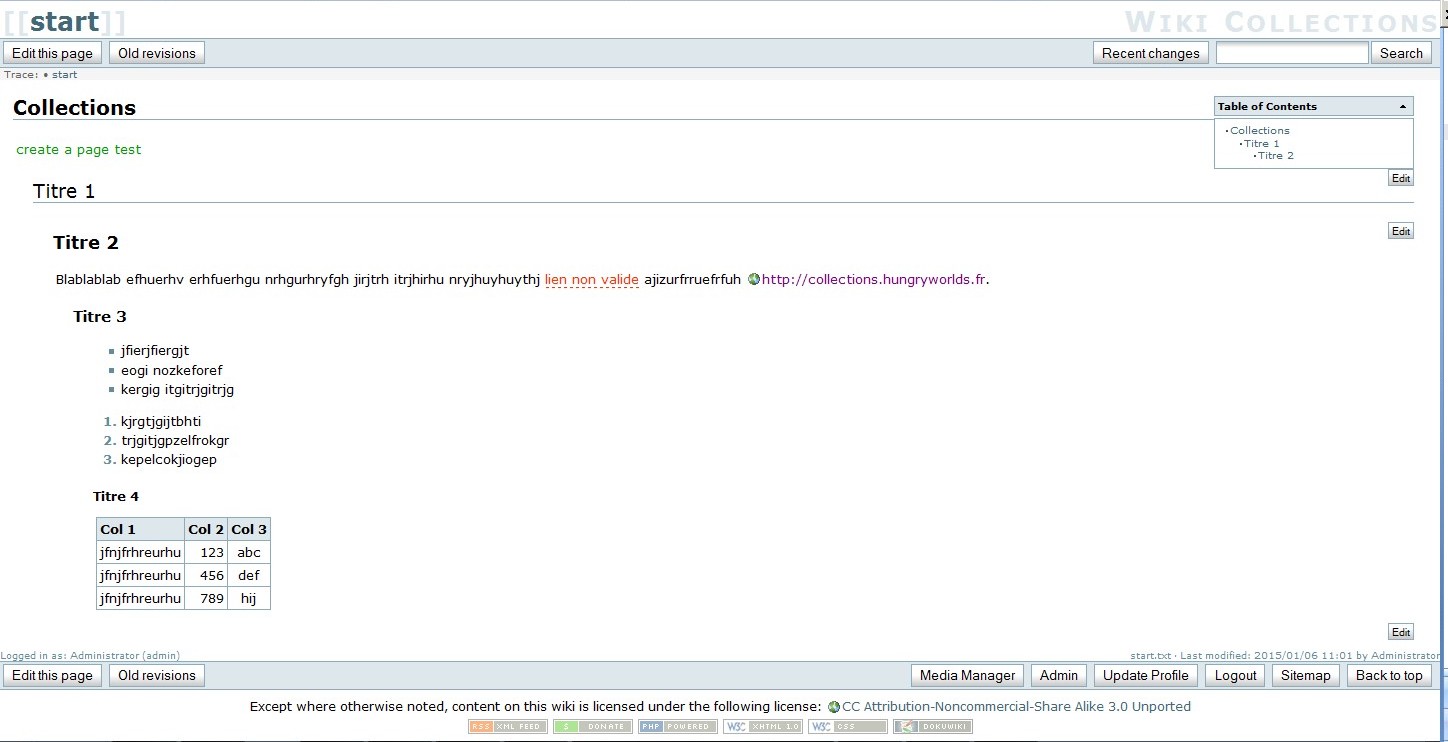View Recent changes
The image size is (1448, 742).
(1150, 54)
